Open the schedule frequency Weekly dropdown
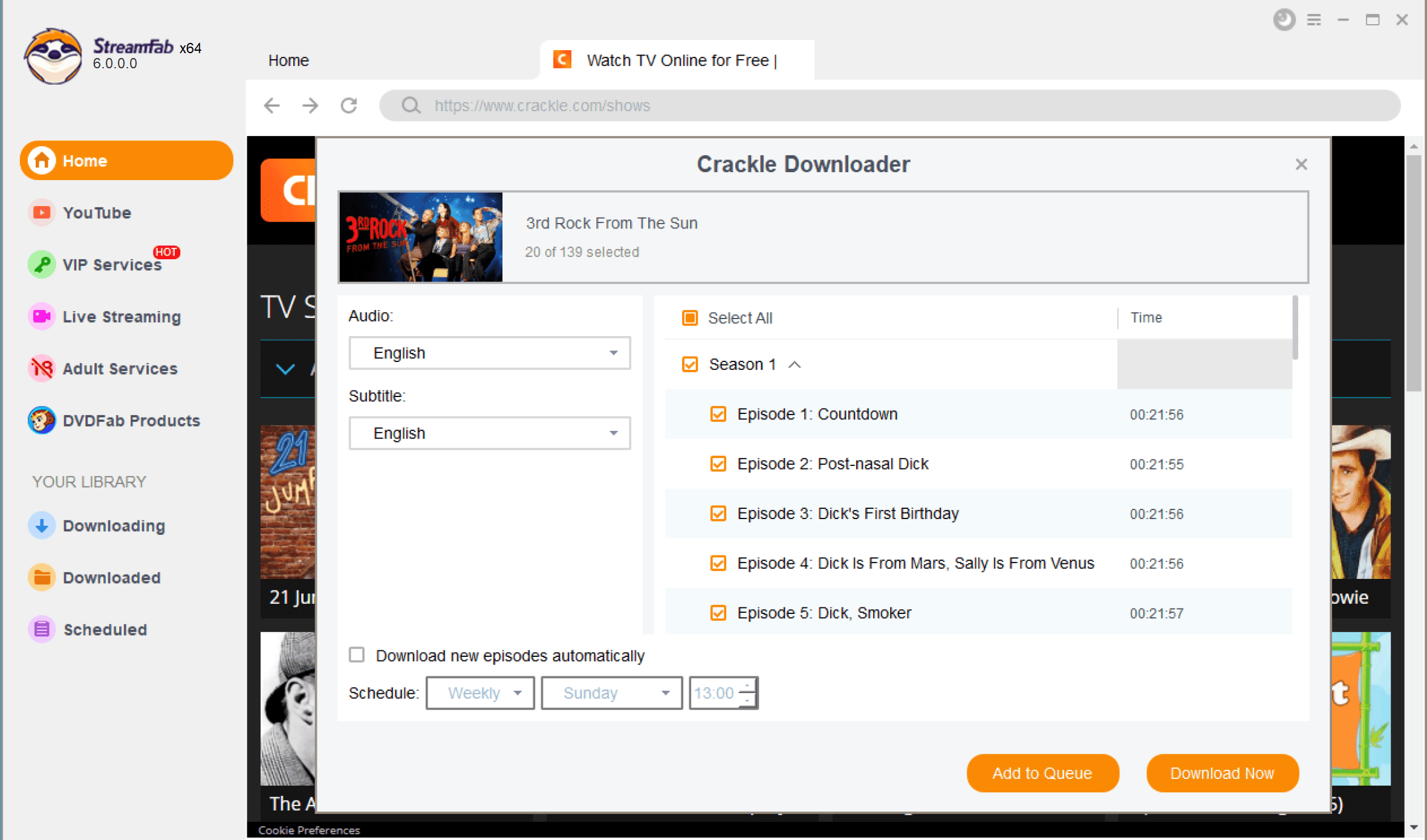Image resolution: width=1427 pixels, height=840 pixels. point(480,693)
